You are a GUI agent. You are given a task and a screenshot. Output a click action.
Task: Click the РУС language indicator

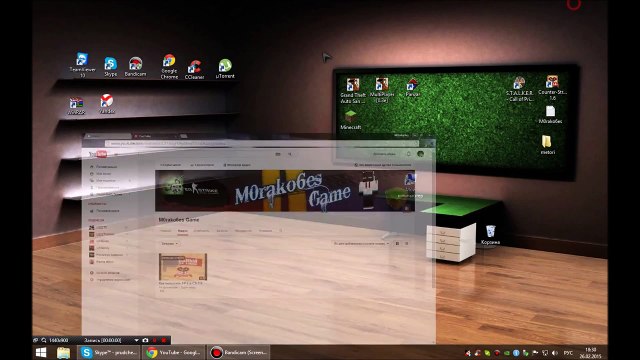568,353
